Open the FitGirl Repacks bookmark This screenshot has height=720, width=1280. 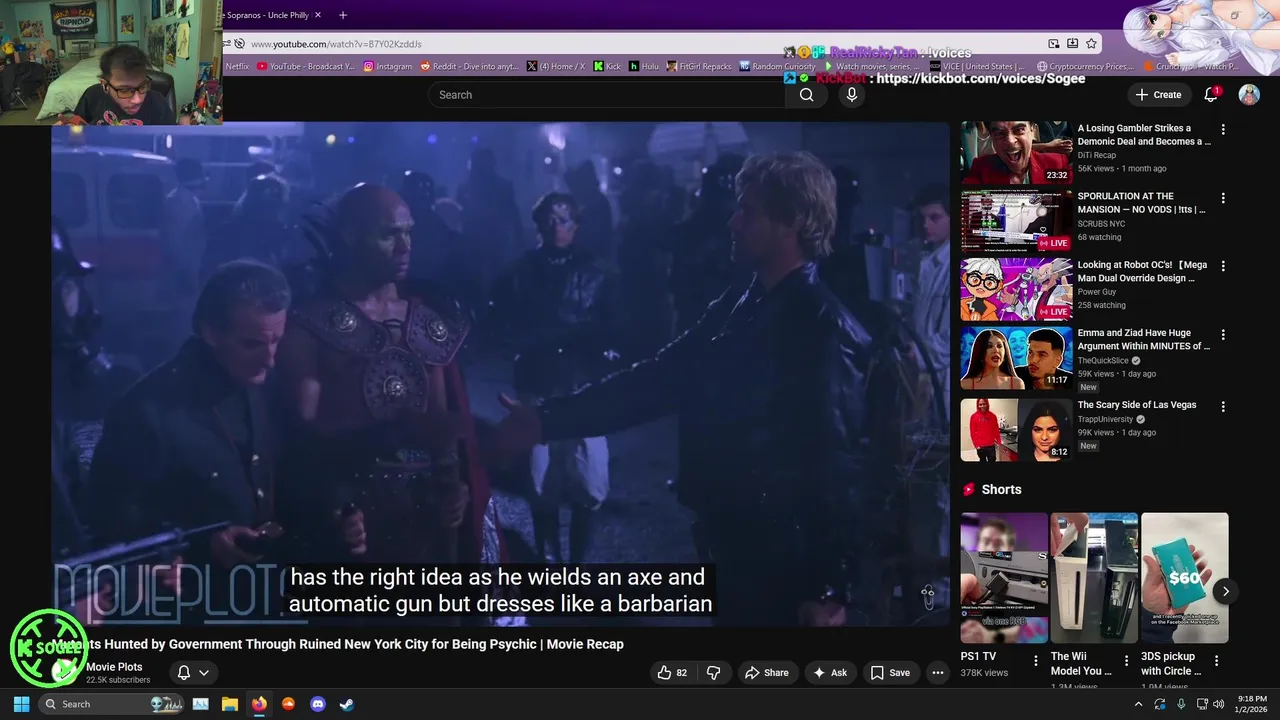(x=698, y=66)
